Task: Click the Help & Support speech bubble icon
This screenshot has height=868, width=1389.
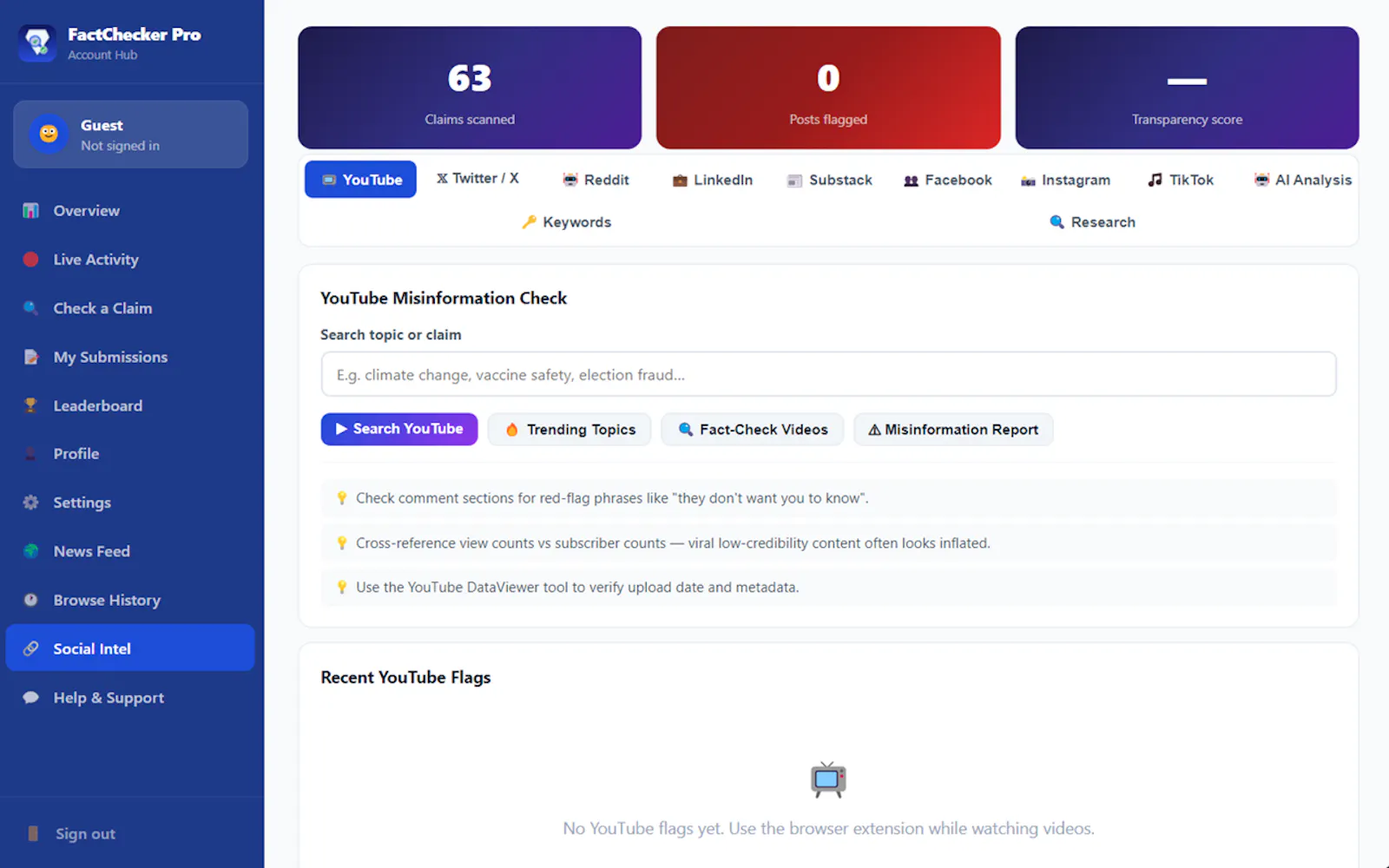Action: point(31,698)
